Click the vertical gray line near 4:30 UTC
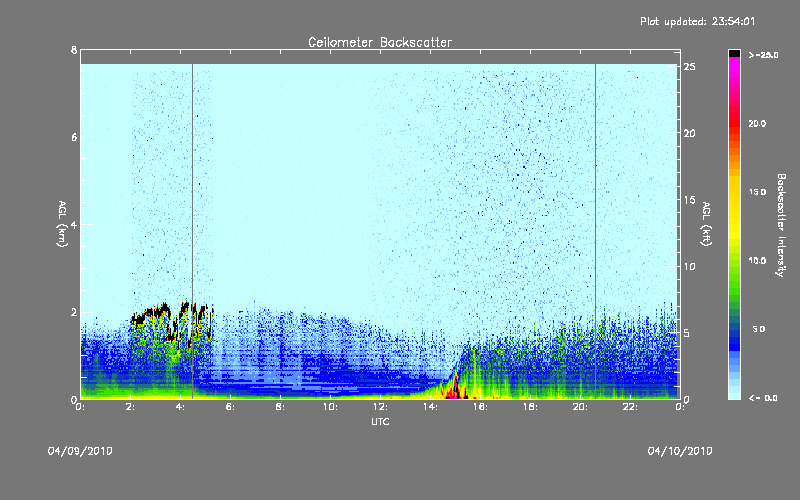 tap(192, 231)
